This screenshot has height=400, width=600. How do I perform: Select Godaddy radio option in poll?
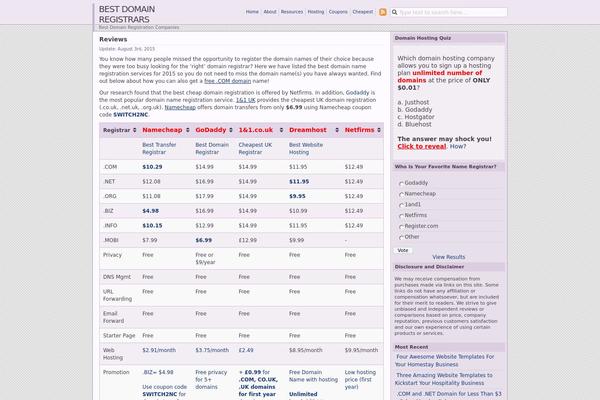click(x=401, y=184)
